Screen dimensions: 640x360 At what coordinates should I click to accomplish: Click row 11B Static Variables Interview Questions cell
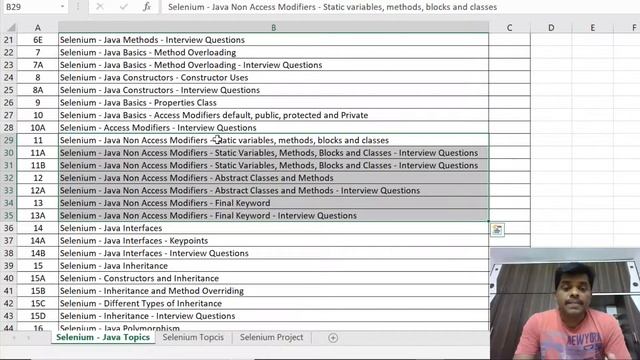click(x=273, y=165)
